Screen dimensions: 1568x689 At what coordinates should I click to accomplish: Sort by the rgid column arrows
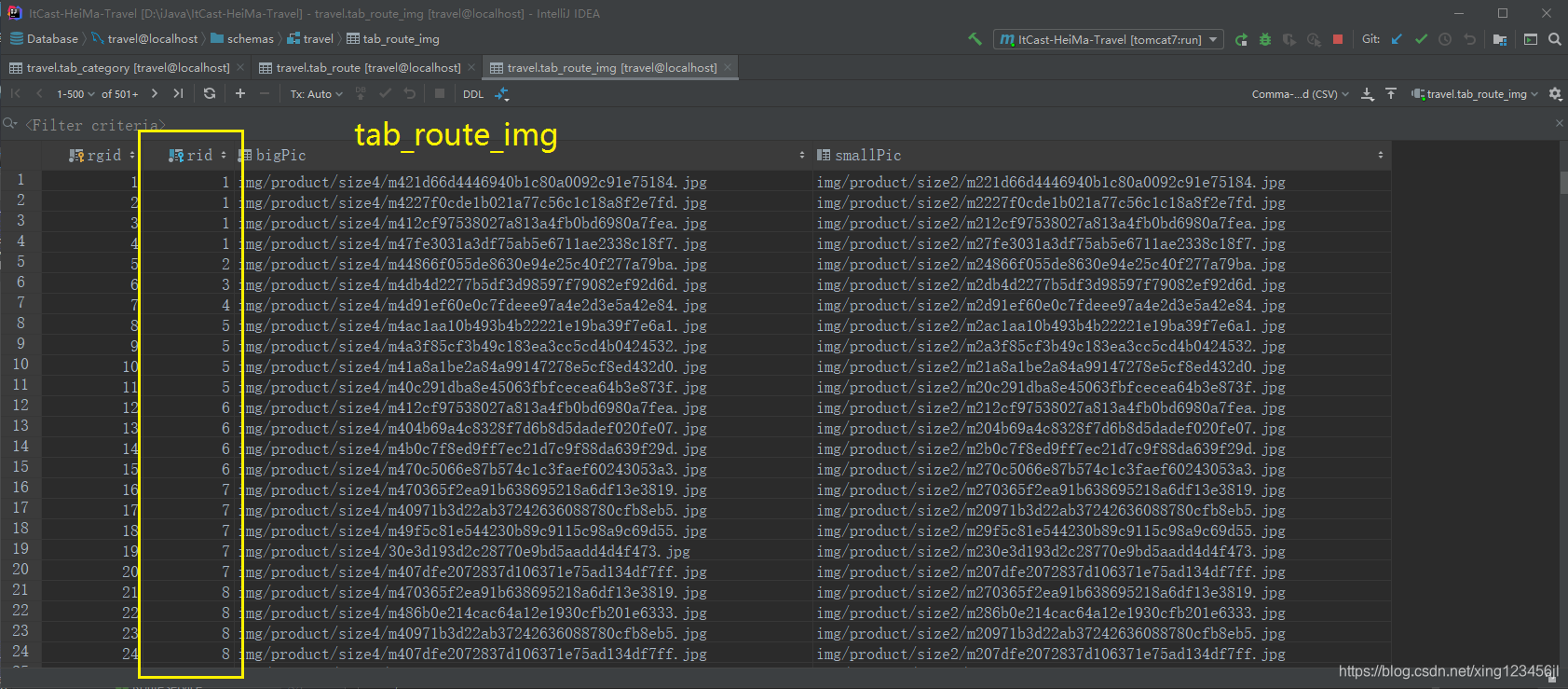132,155
